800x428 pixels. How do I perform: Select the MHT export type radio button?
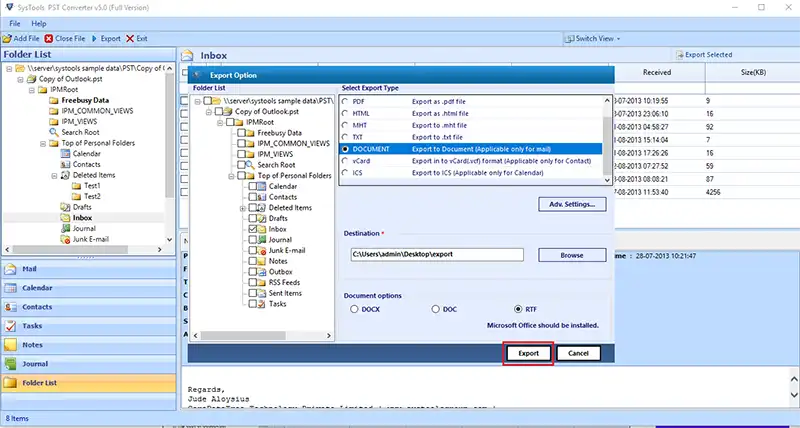pyautogui.click(x=346, y=125)
